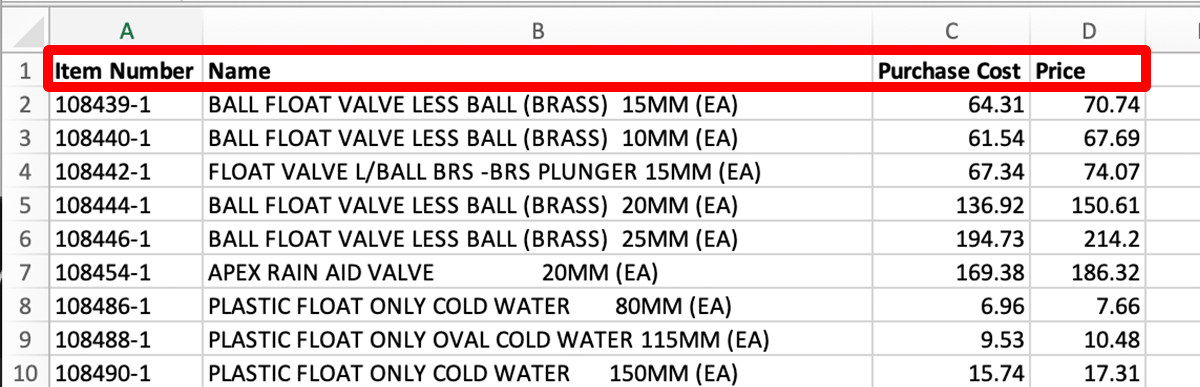Image resolution: width=1200 pixels, height=387 pixels.
Task: Select cell with item 108490-1
Action: pyautogui.click(x=126, y=375)
